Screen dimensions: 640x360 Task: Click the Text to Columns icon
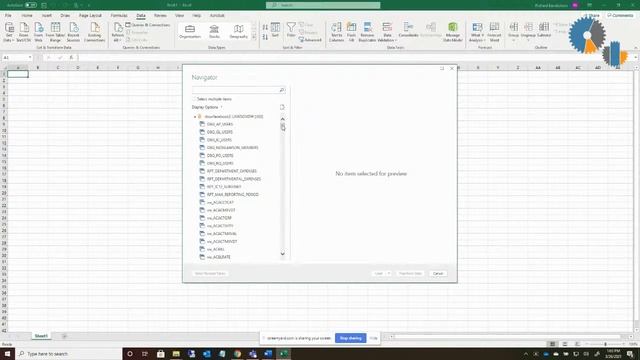336,32
